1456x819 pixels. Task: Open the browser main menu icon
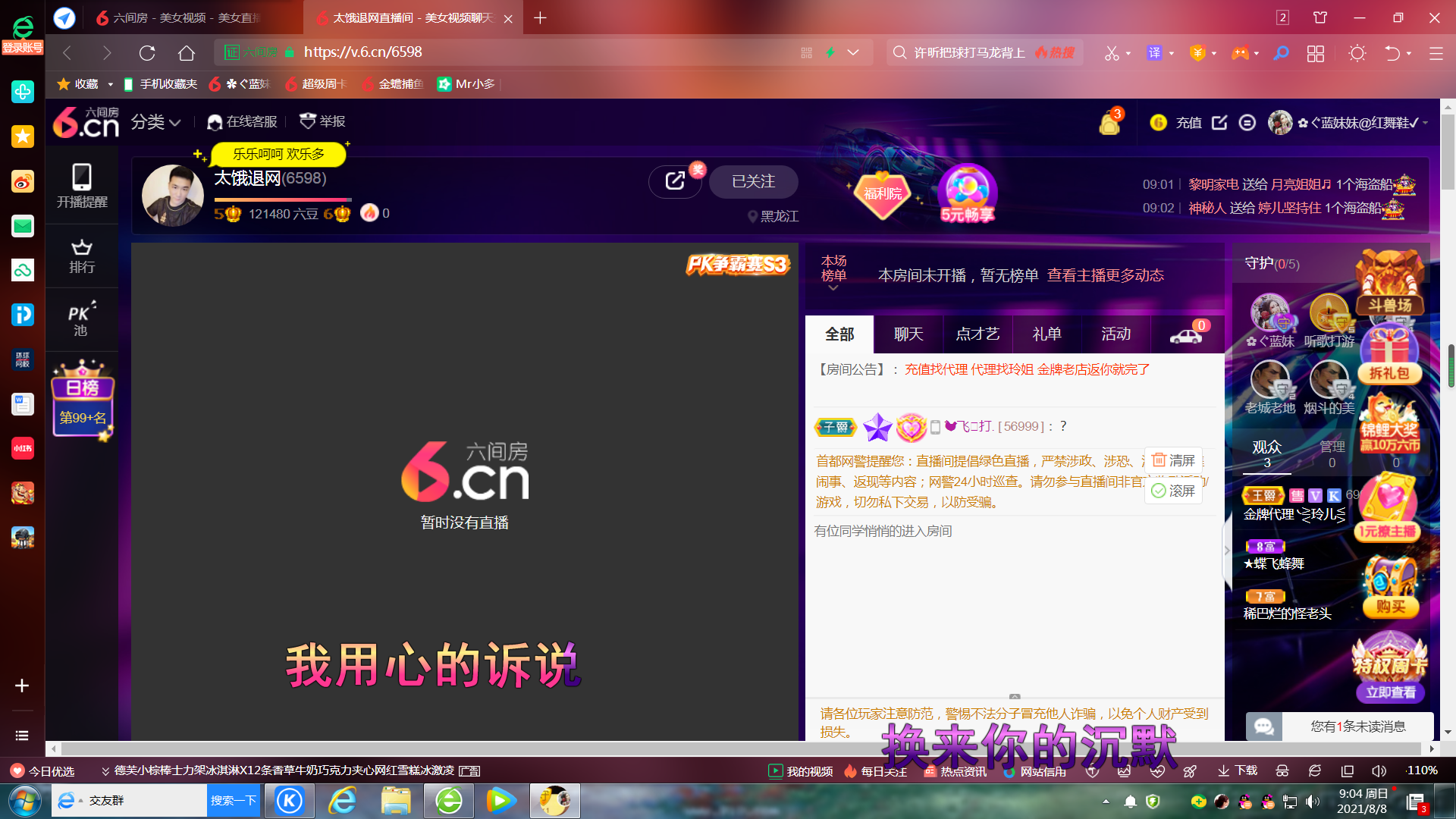click(x=1436, y=53)
